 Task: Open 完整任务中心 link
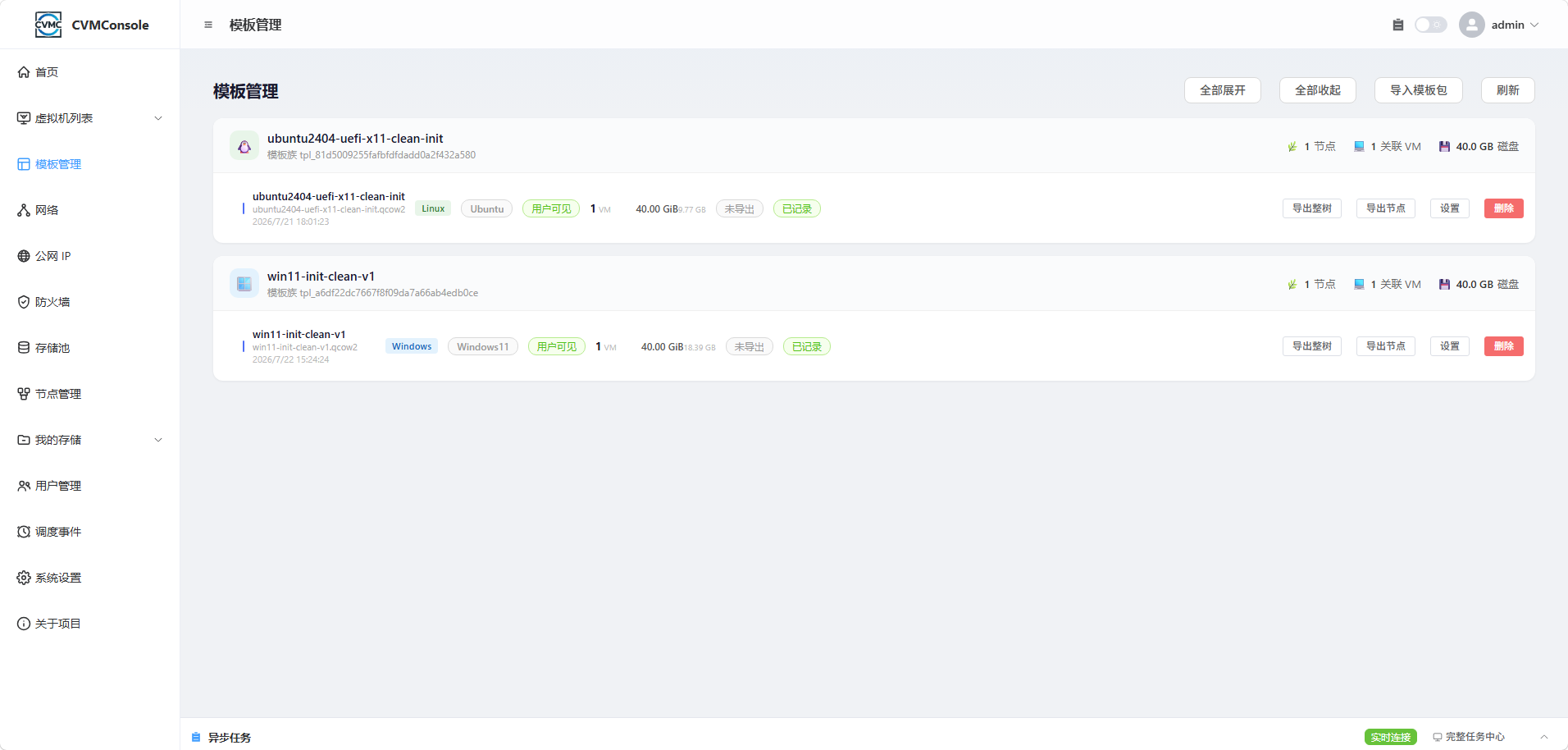1469,737
